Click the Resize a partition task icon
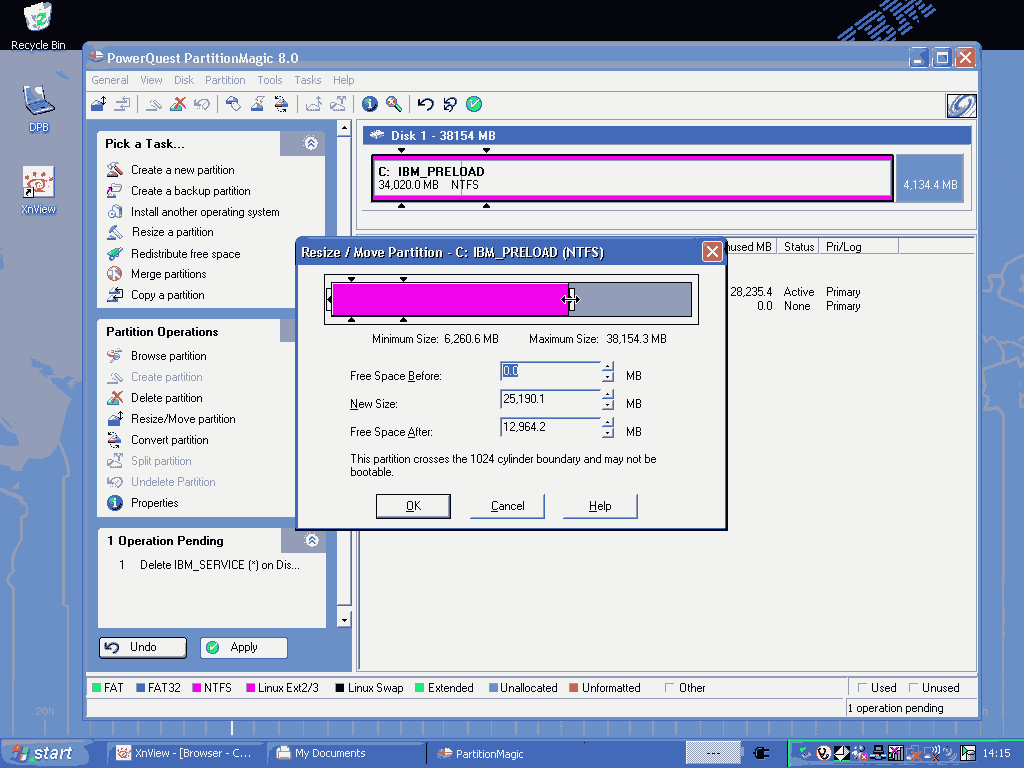 coord(115,232)
